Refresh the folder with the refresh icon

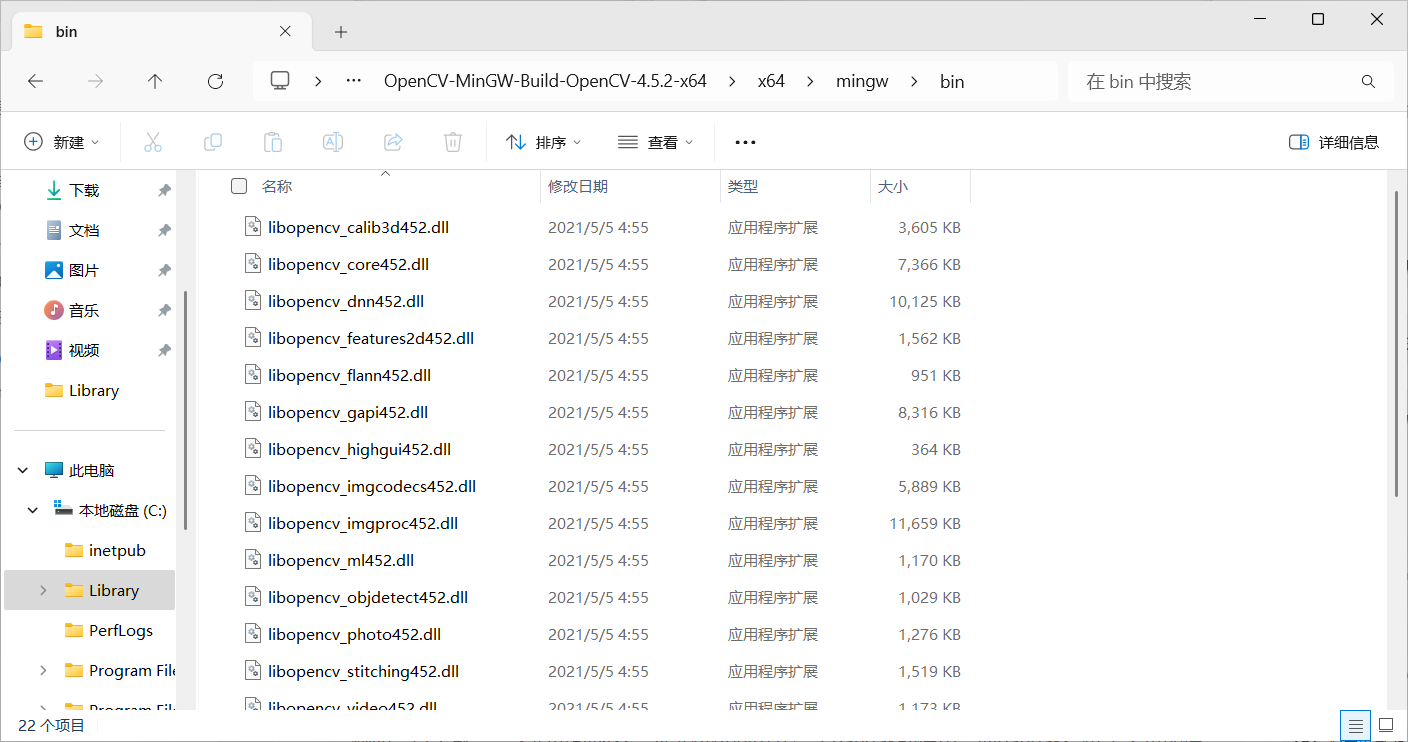[214, 81]
